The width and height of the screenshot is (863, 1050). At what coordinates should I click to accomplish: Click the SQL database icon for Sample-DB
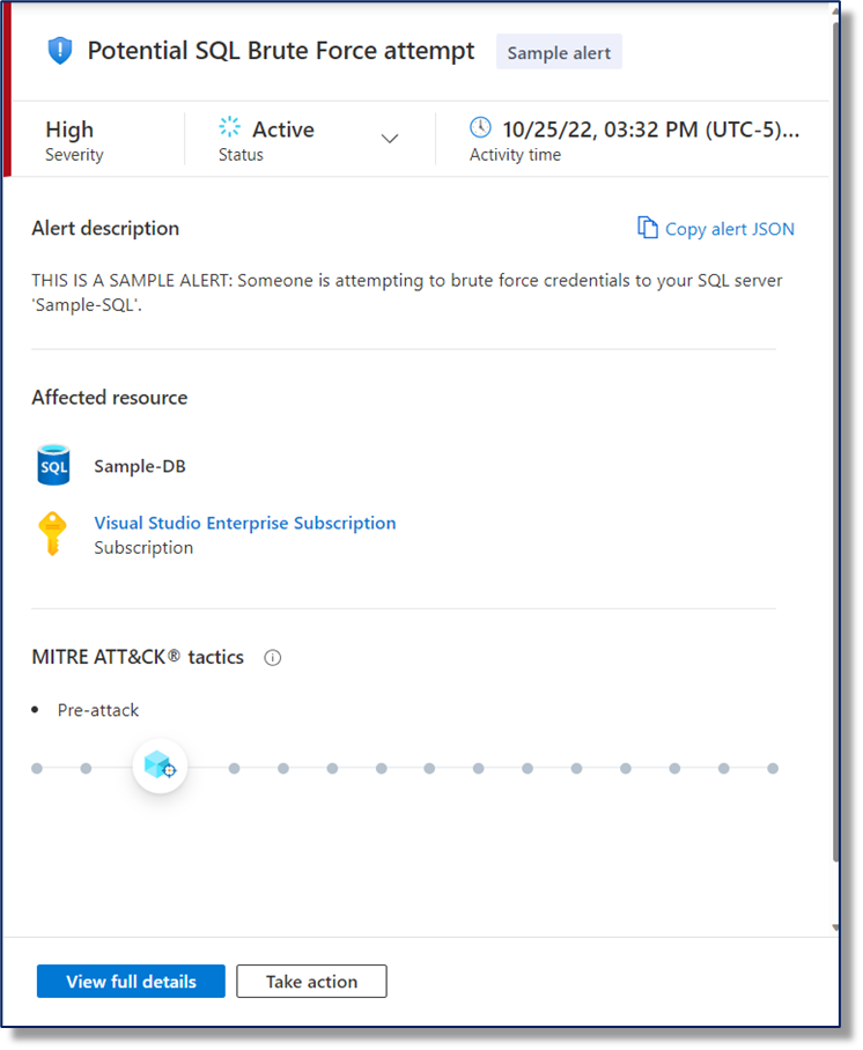coord(54,465)
